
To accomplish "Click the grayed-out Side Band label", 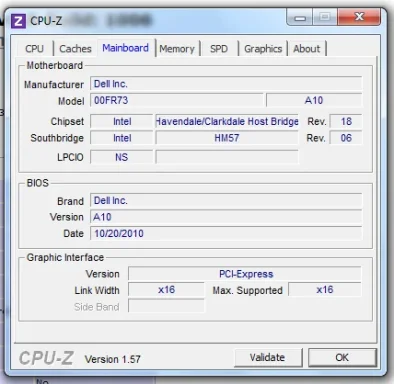I will coord(97,307).
